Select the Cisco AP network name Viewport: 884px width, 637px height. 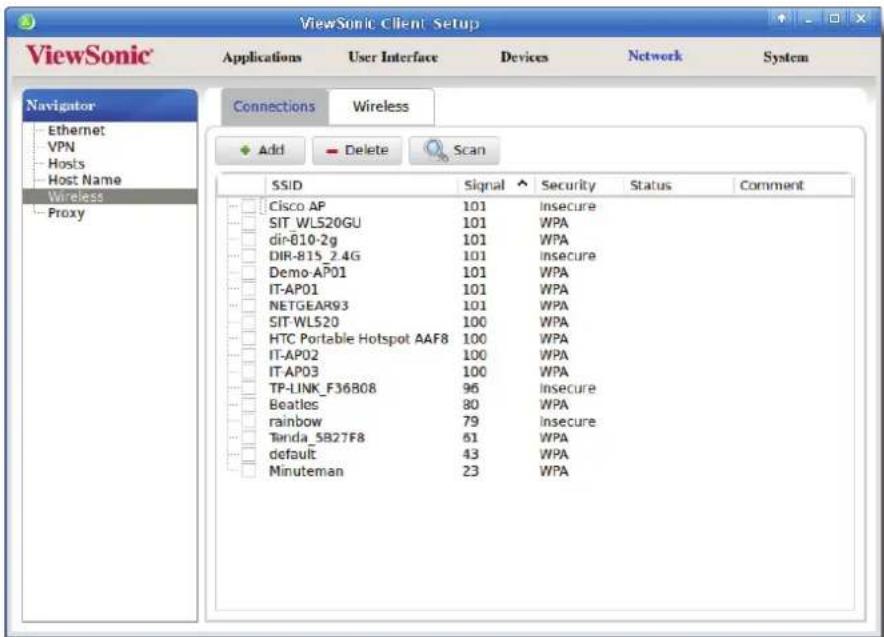point(297,206)
